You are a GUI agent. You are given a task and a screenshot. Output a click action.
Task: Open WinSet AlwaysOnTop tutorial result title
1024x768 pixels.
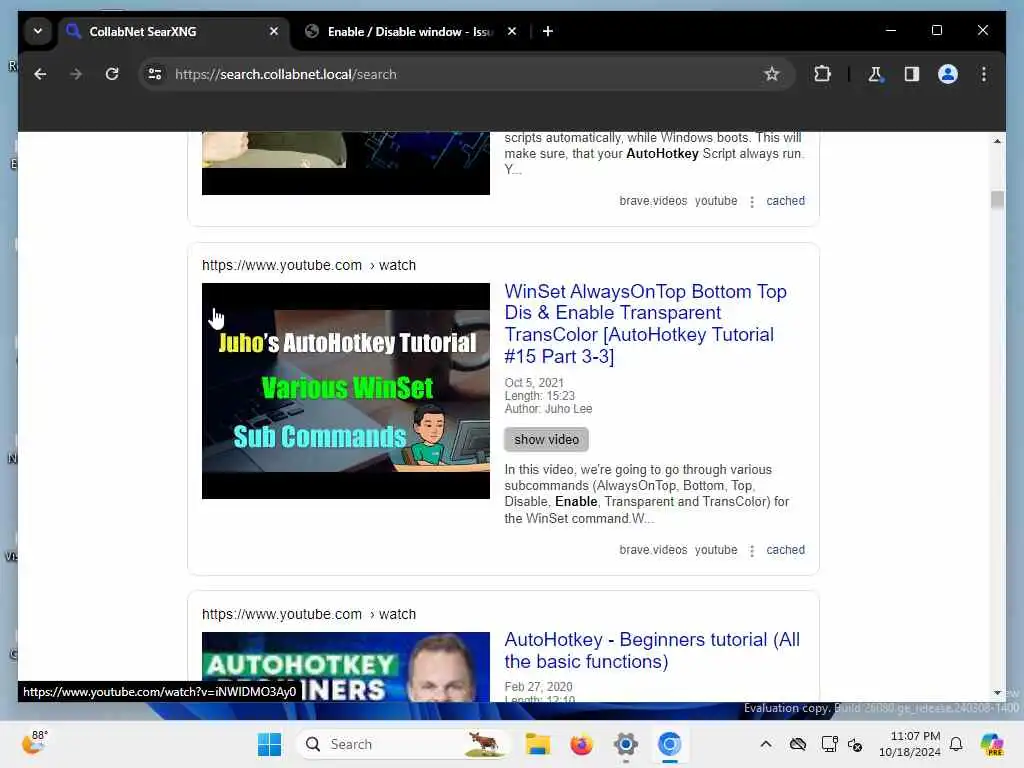pyautogui.click(x=645, y=324)
